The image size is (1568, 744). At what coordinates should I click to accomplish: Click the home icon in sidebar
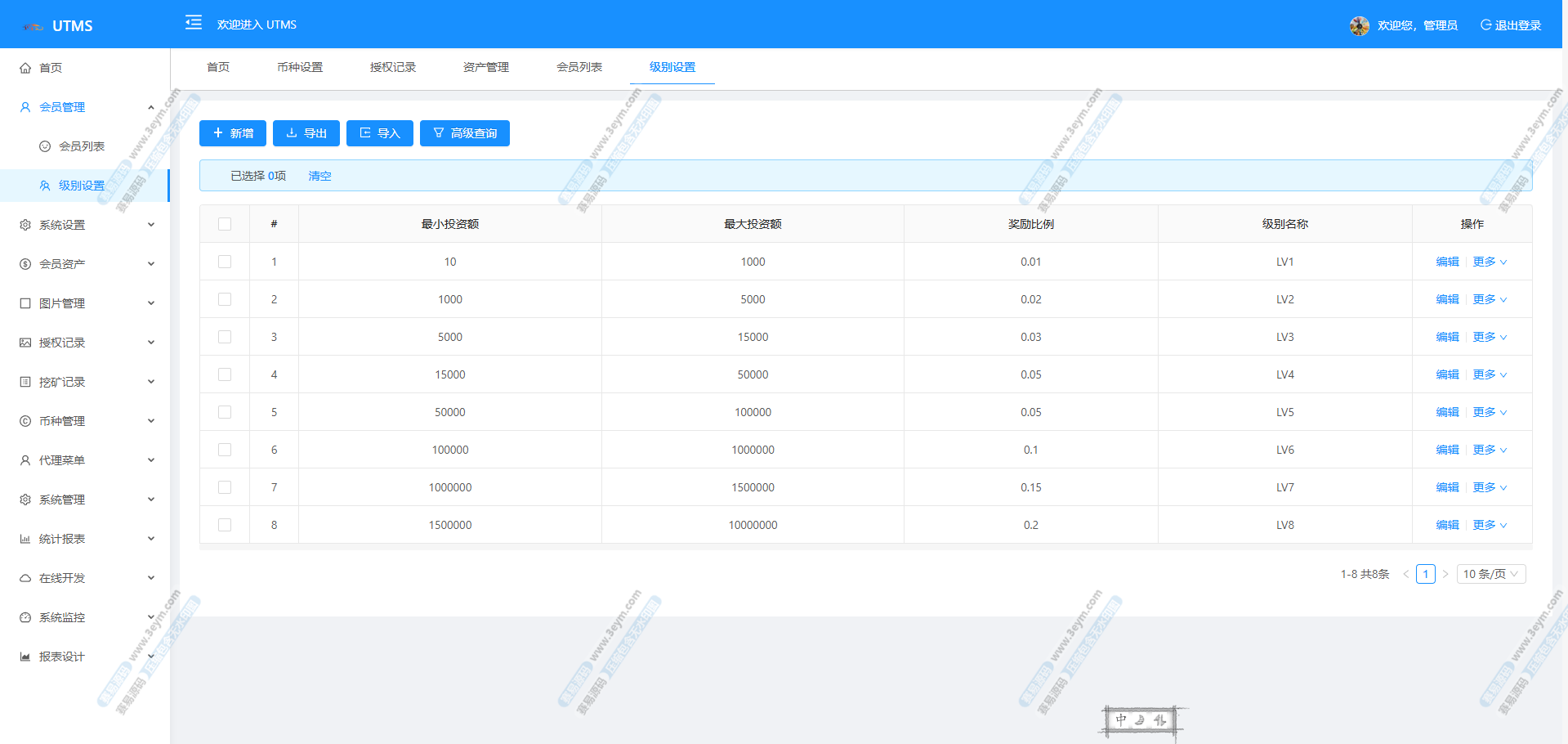tap(25, 68)
